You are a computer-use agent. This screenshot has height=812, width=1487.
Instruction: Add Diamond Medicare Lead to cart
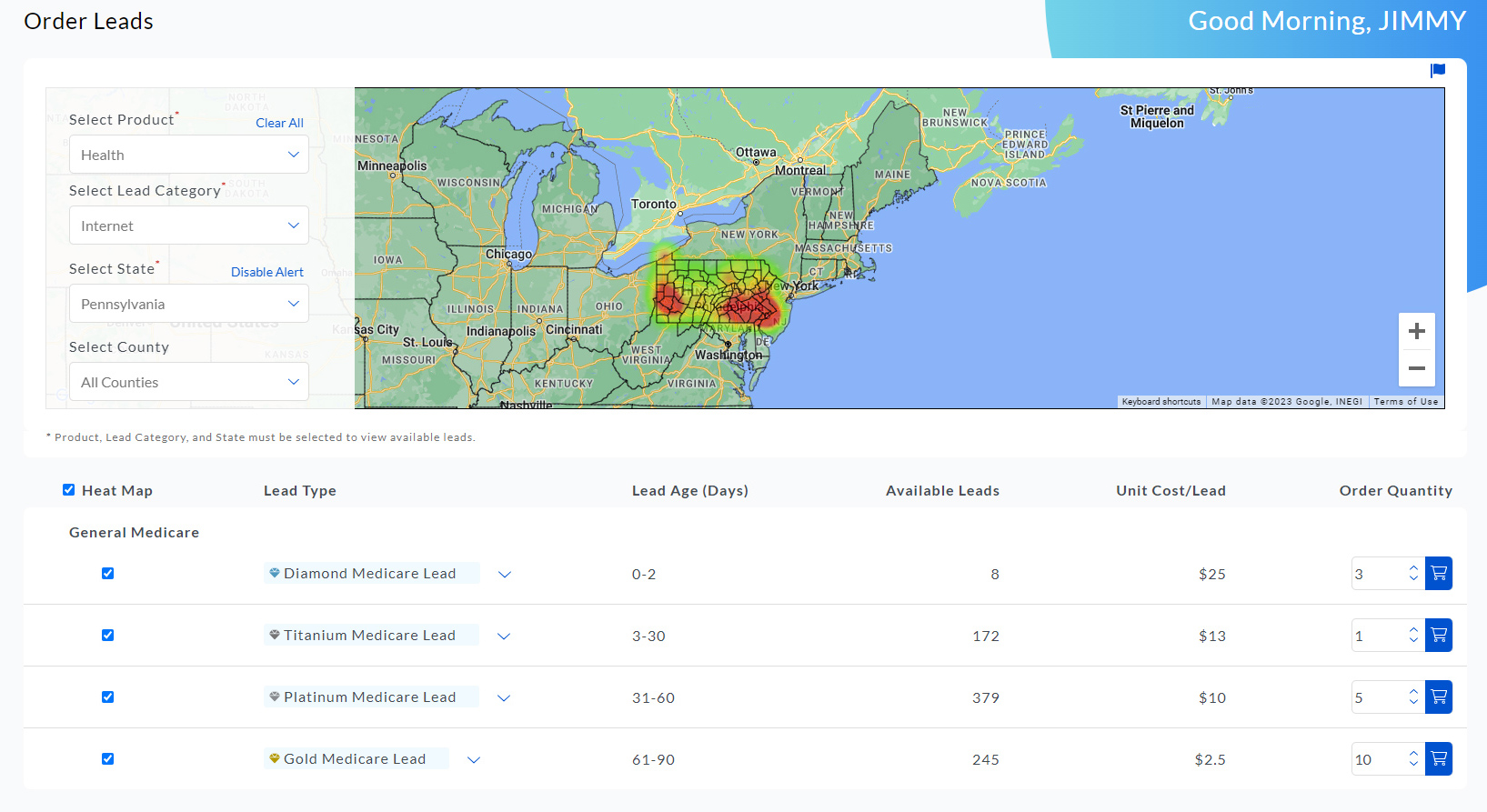[x=1439, y=574]
